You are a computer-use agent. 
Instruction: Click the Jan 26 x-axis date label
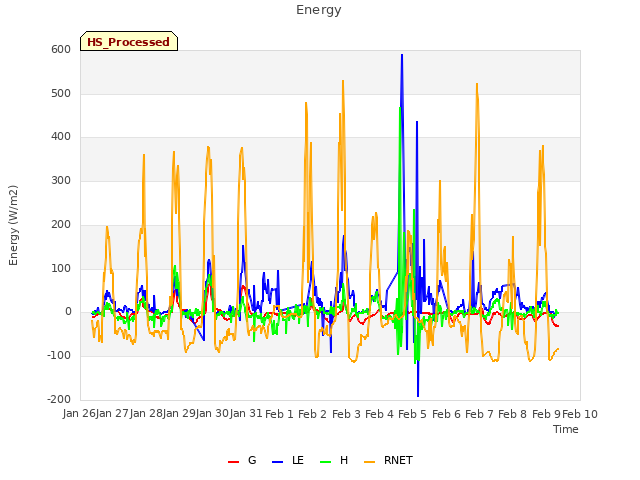click(79, 414)
